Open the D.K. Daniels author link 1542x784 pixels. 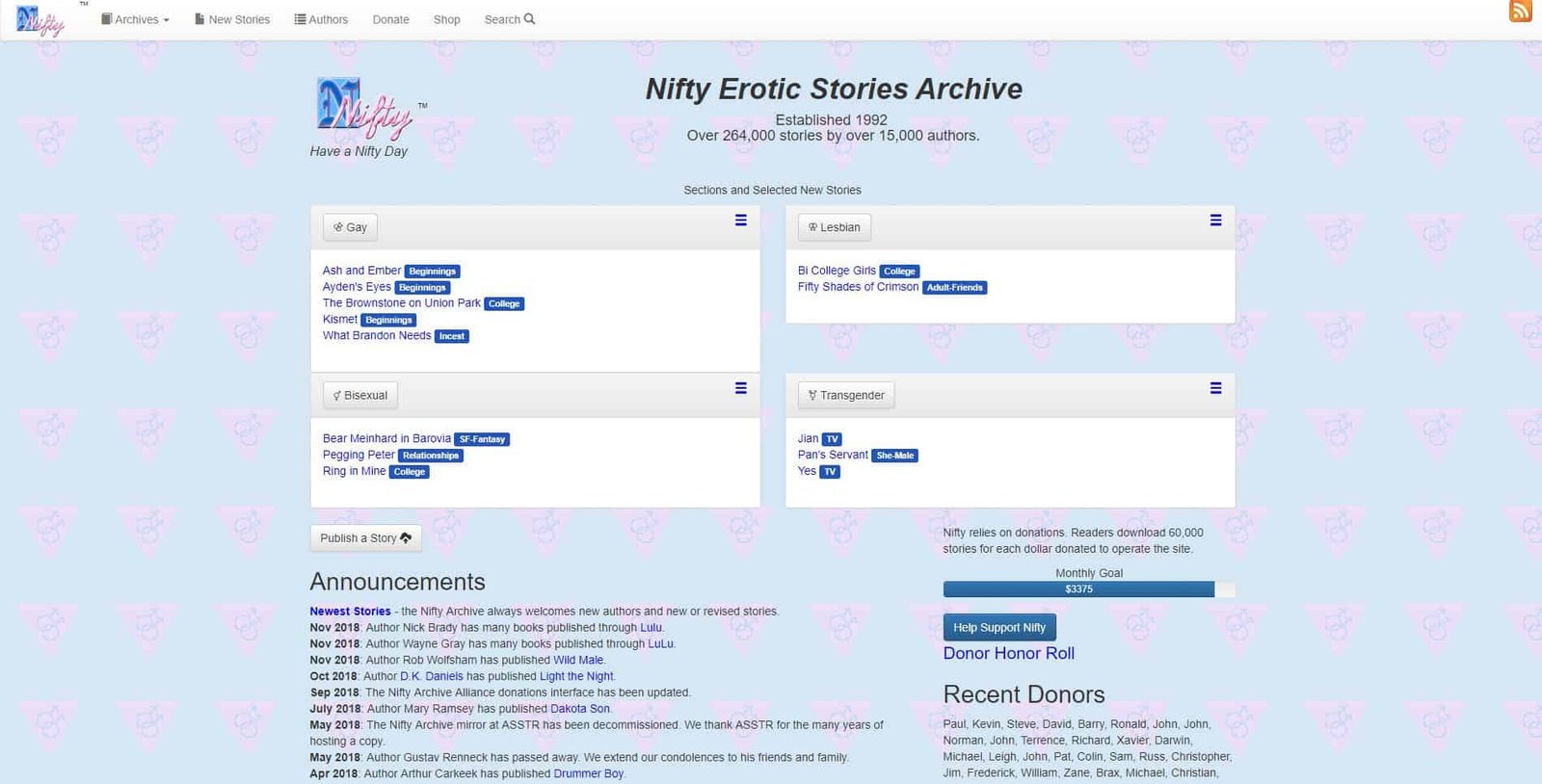coord(432,676)
